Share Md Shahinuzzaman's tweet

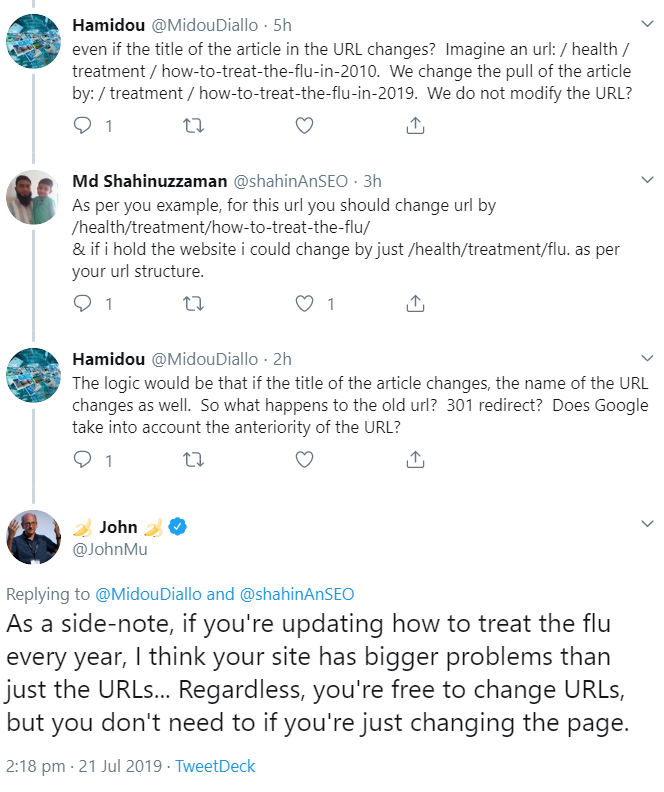tap(416, 303)
